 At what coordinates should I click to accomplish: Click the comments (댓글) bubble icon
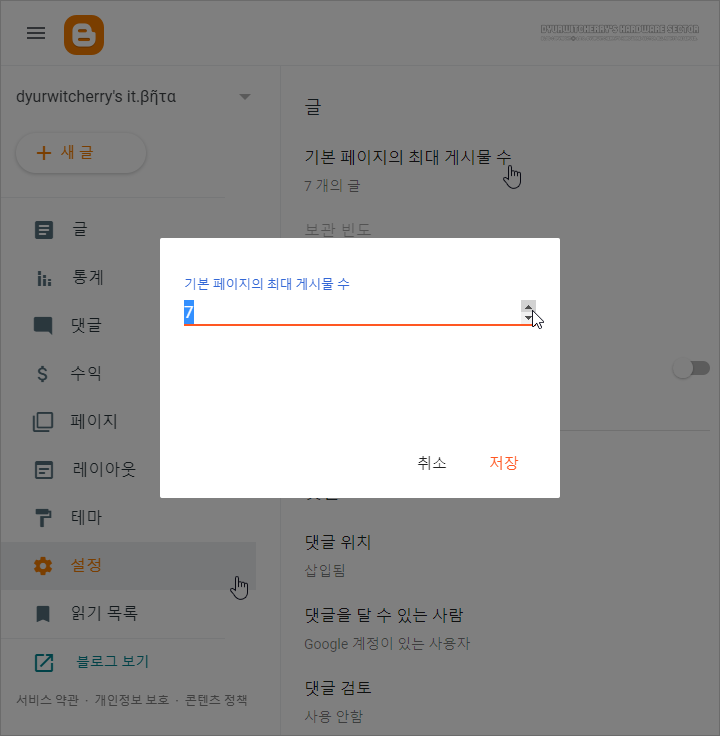point(43,325)
